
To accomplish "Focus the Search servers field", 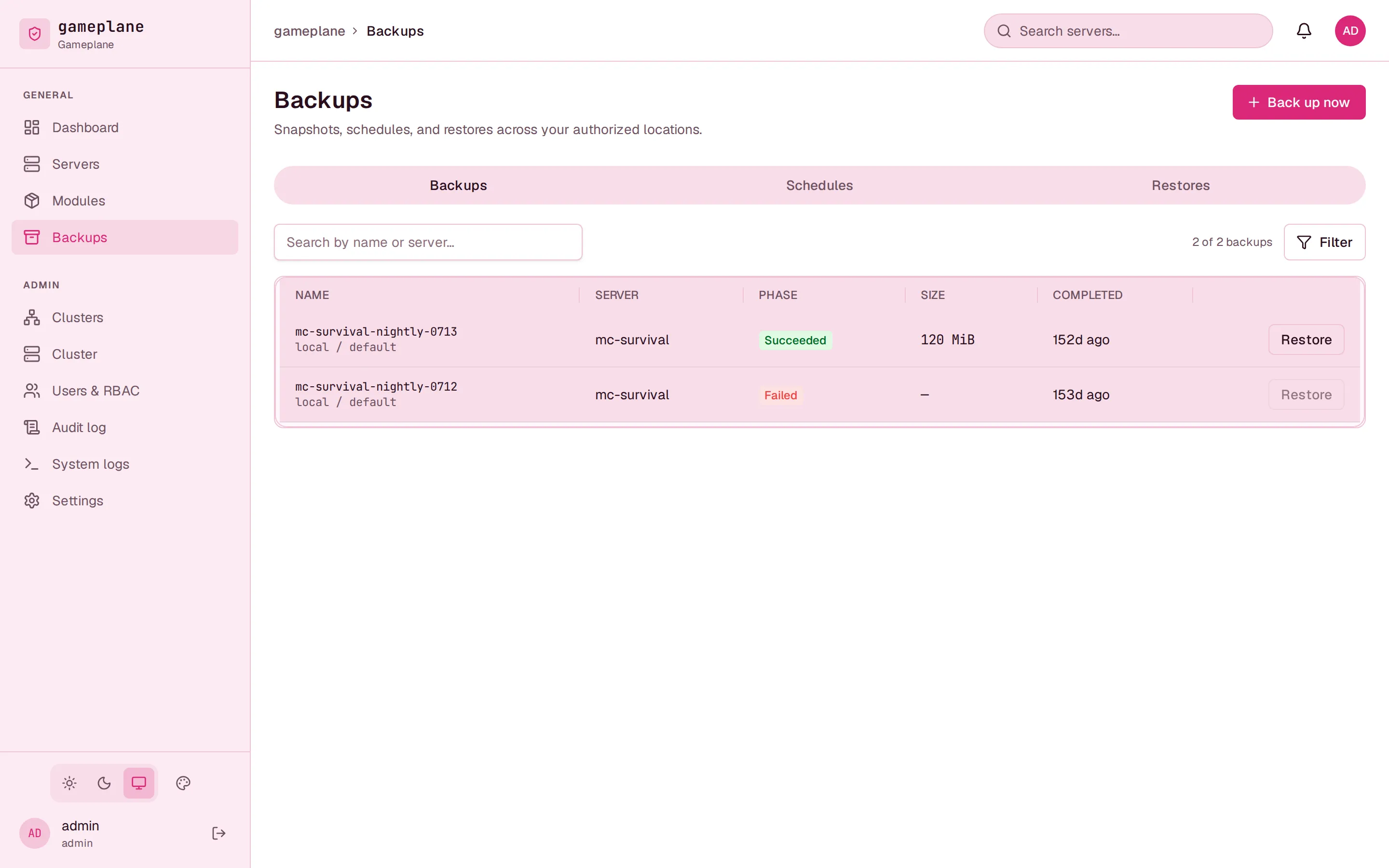I will 1128,31.
